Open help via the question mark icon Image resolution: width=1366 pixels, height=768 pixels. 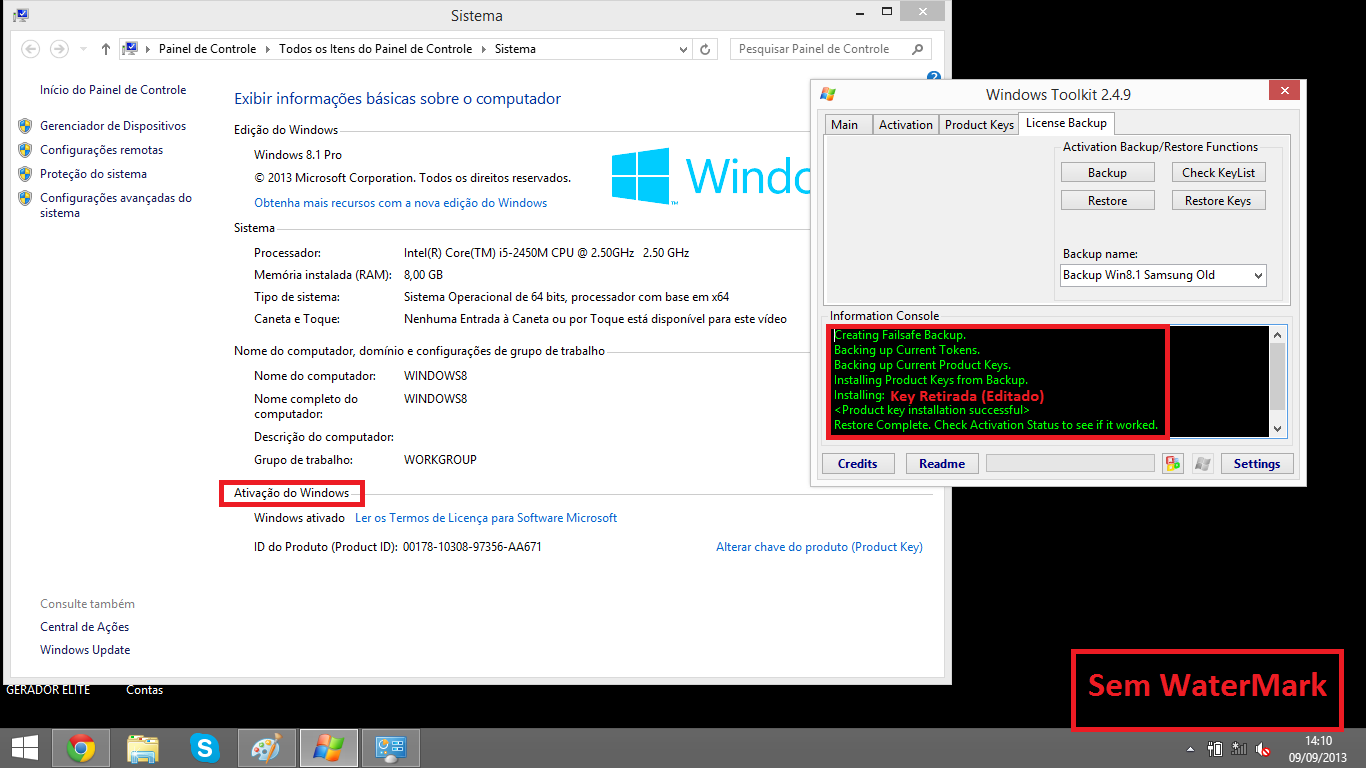[933, 76]
